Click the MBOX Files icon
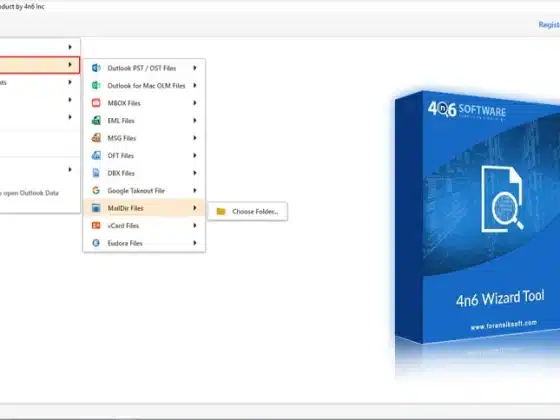This screenshot has height=420, width=560. tap(96, 103)
